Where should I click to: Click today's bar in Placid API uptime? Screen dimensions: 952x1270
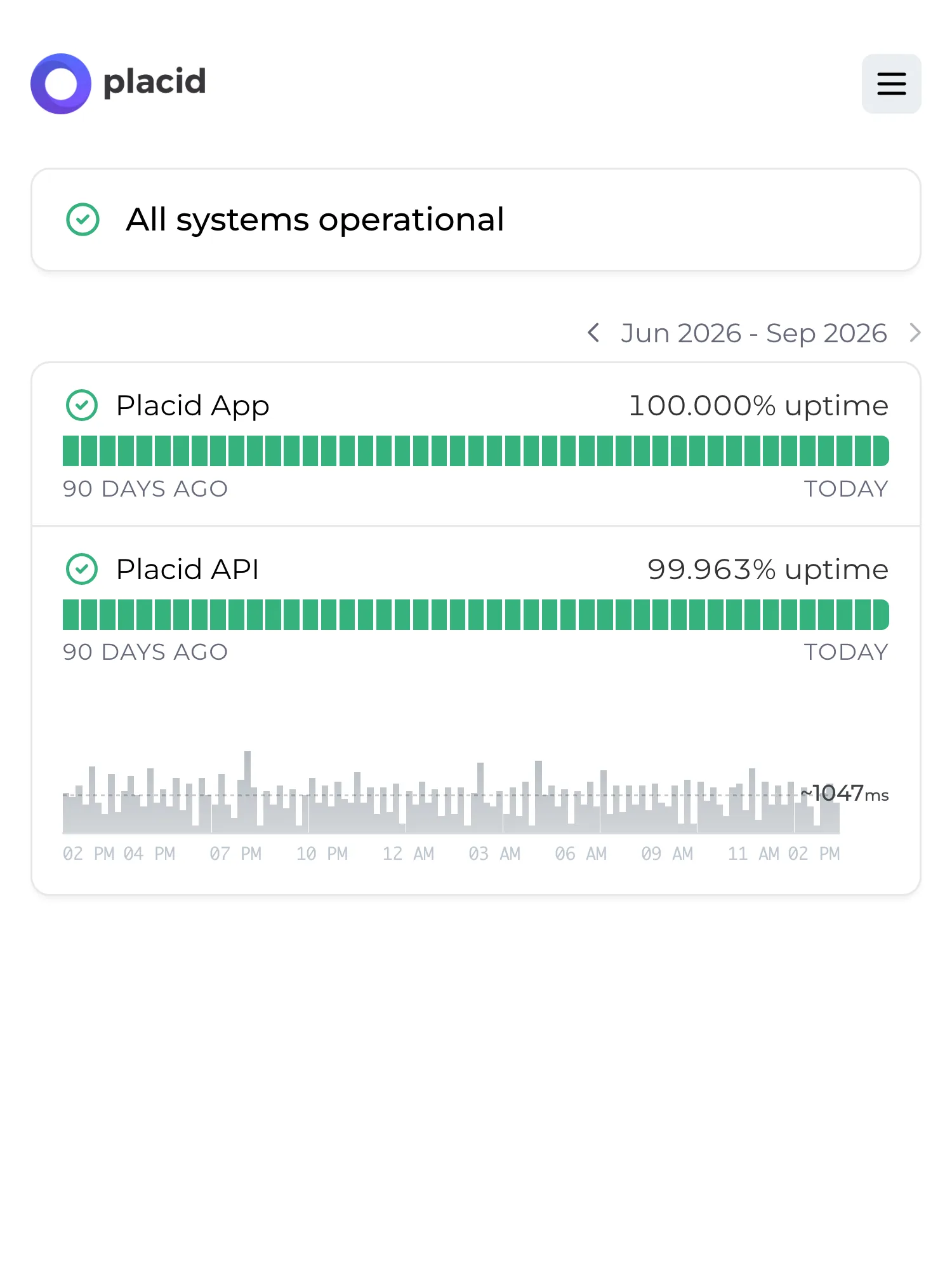(x=881, y=615)
